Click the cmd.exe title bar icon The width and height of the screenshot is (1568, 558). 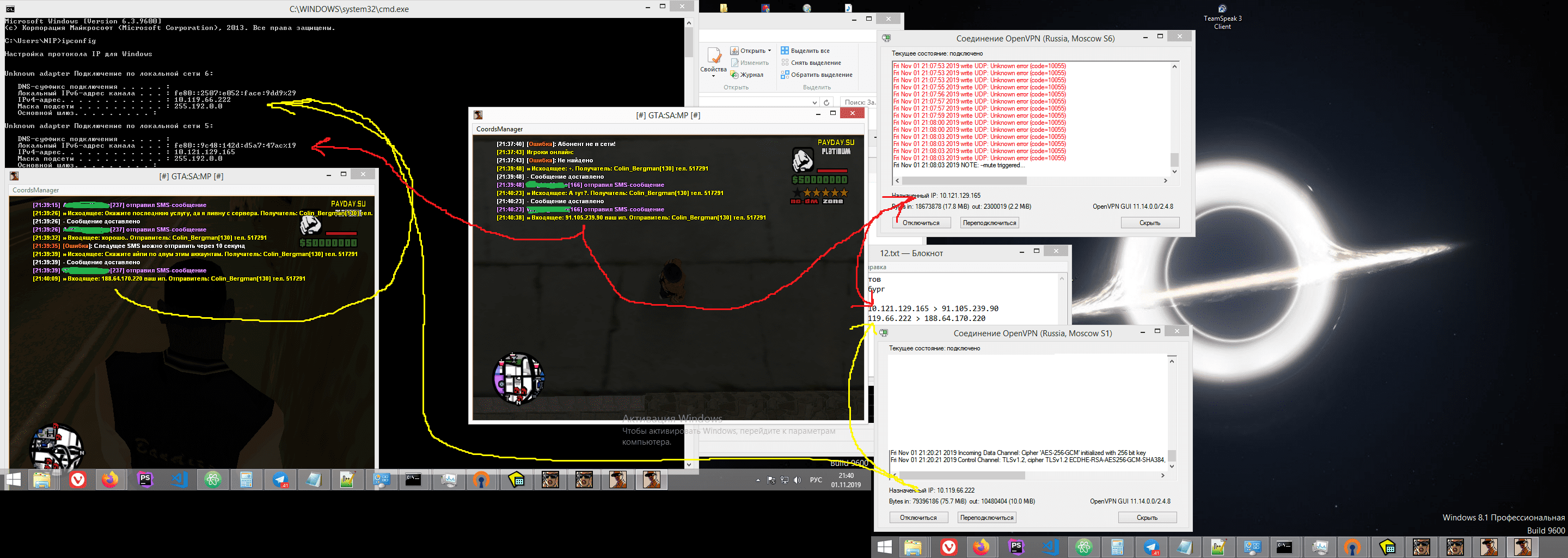coord(10,9)
